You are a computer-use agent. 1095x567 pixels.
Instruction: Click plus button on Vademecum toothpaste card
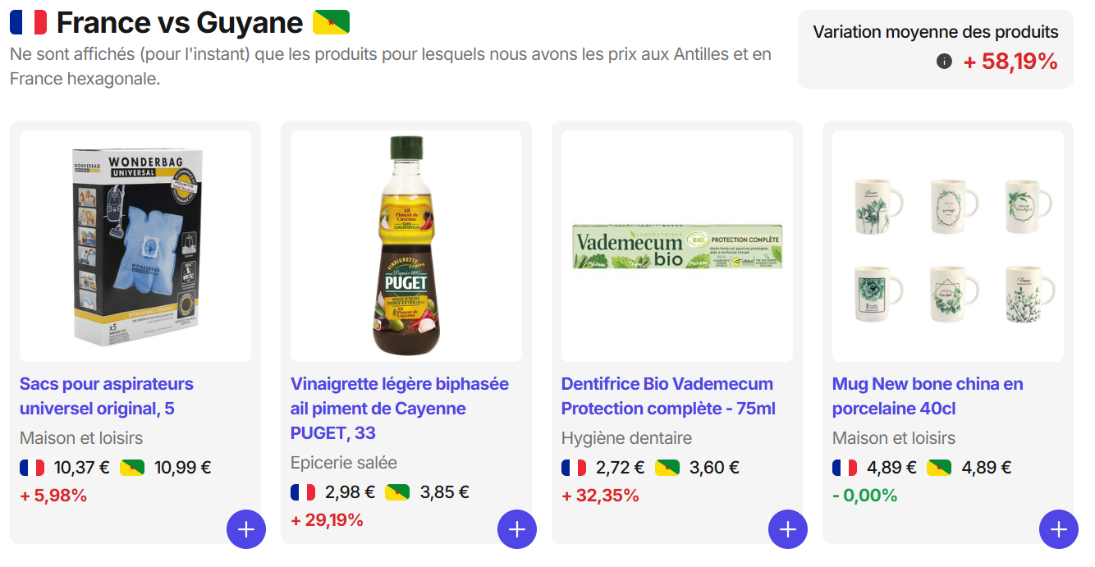click(x=788, y=529)
